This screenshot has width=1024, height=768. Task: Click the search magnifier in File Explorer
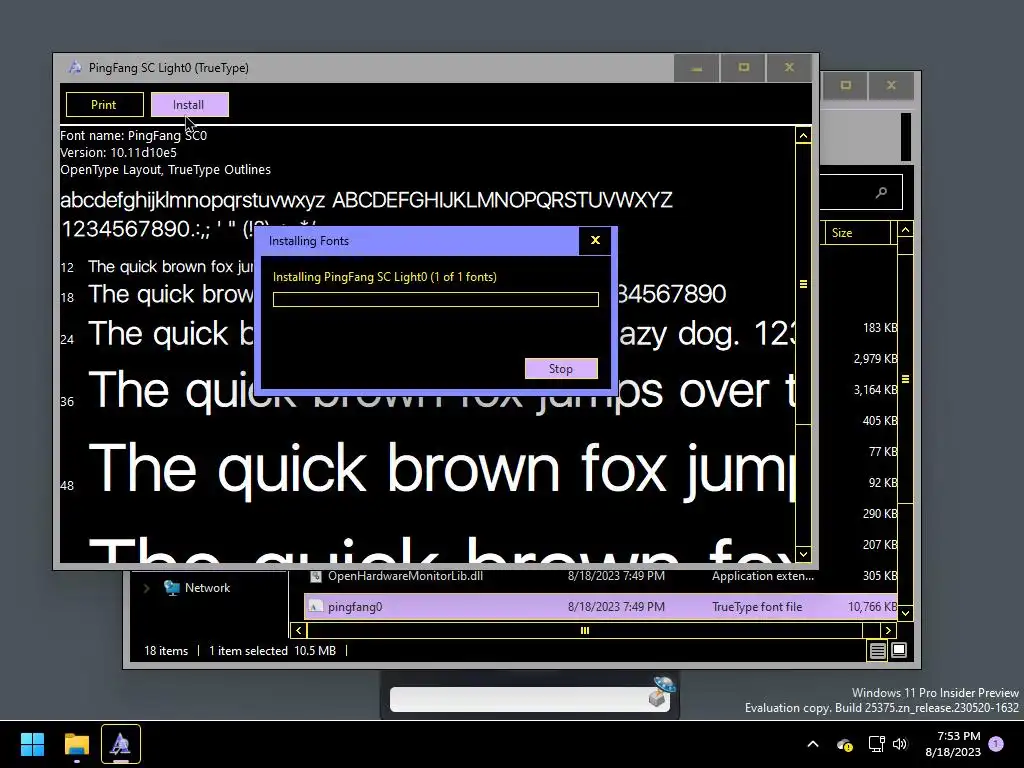pos(881,192)
